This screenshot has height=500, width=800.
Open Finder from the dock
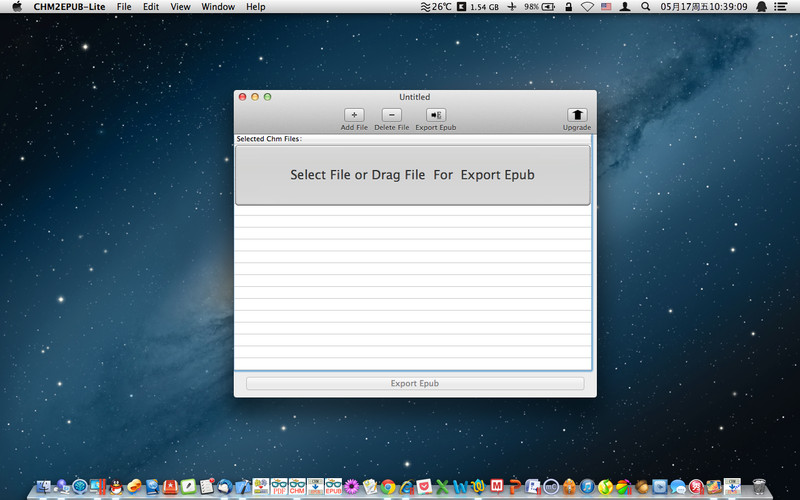[43, 487]
